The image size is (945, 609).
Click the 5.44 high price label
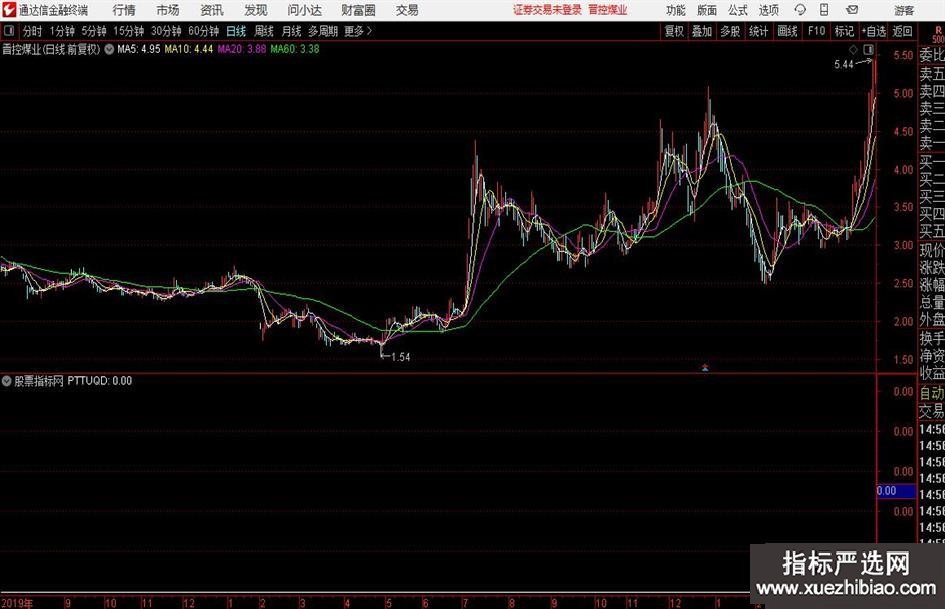pyautogui.click(x=844, y=65)
